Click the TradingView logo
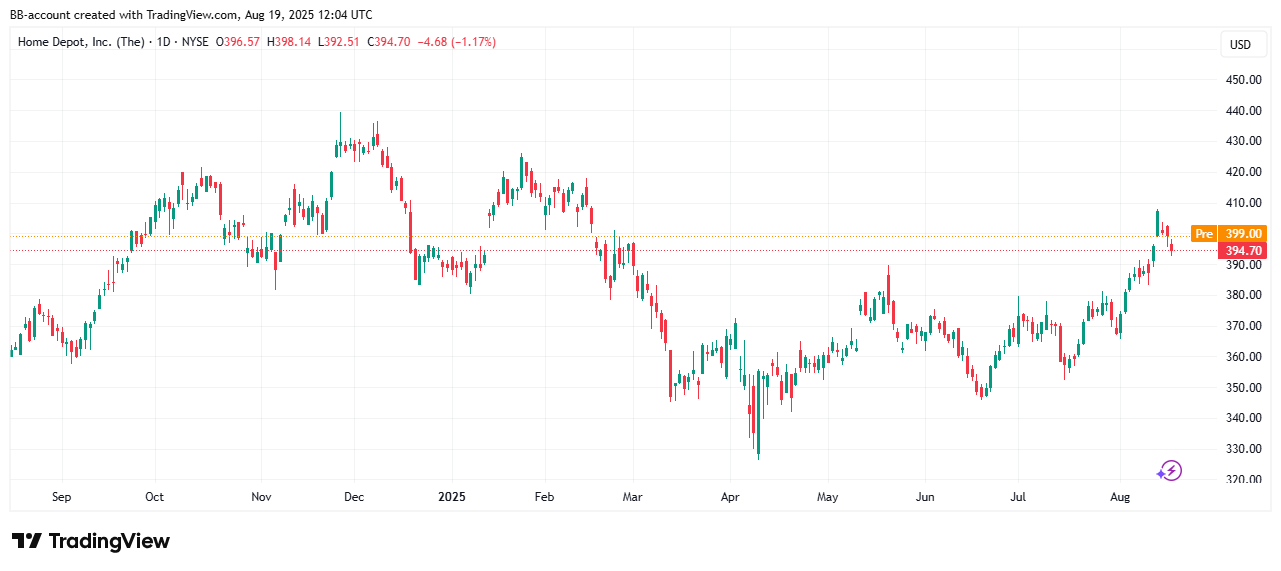The height and width of the screenshot is (571, 1281). click(91, 541)
